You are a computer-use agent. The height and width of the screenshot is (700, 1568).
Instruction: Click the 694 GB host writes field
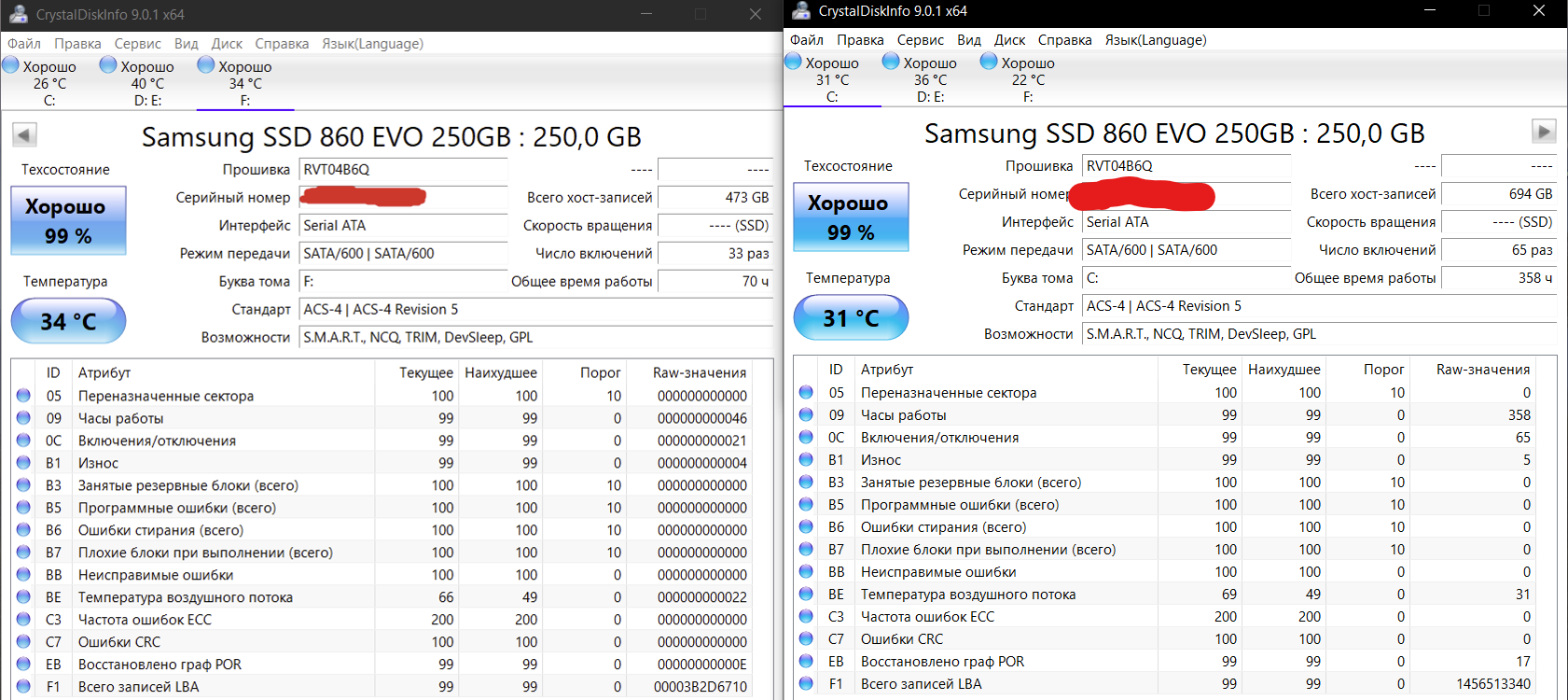click(x=1499, y=194)
